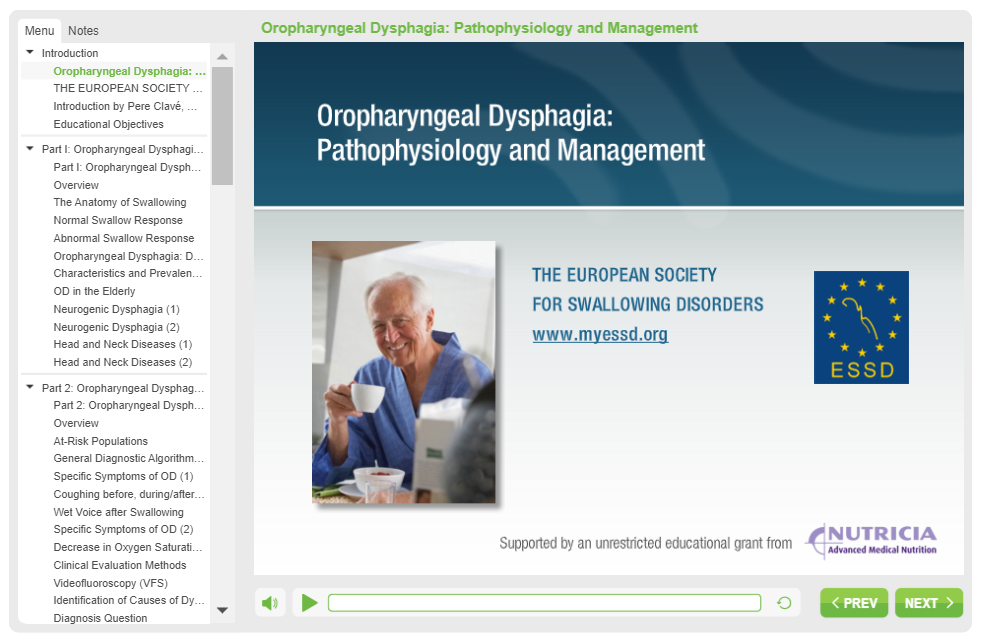
Task: Open THE EUROPEAN SOCIETY … slide in menu
Action: click(x=128, y=88)
